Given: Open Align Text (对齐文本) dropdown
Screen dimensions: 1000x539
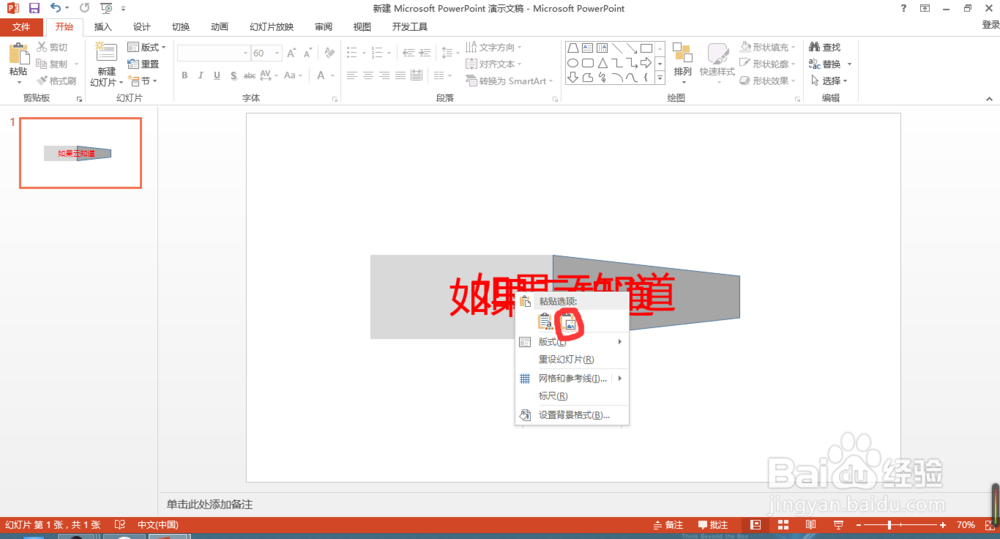Looking at the screenshot, I should [494, 64].
